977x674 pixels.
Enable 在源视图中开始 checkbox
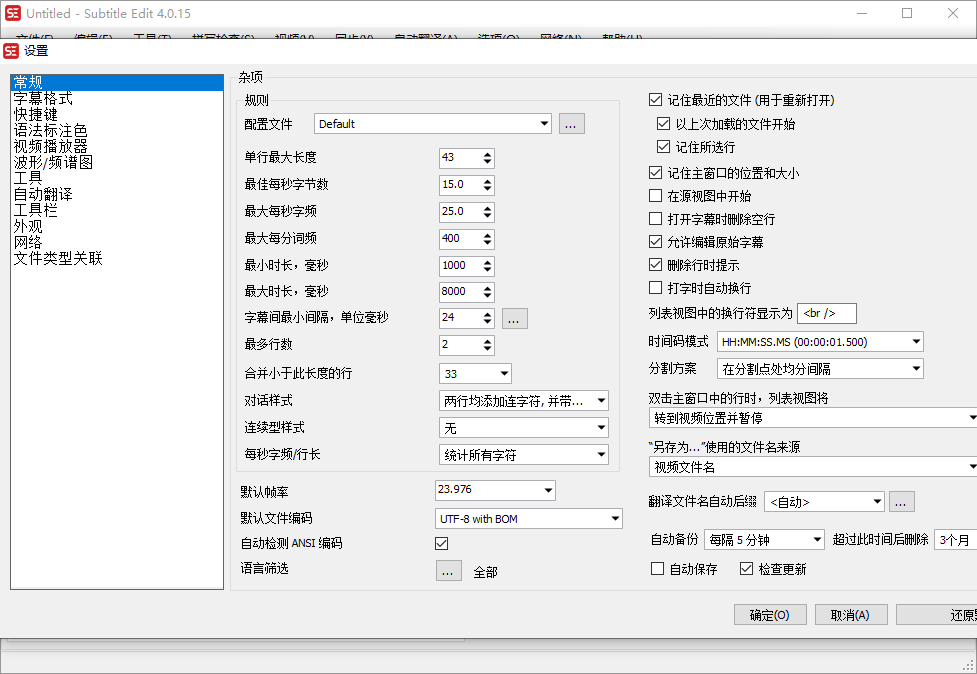(x=655, y=195)
